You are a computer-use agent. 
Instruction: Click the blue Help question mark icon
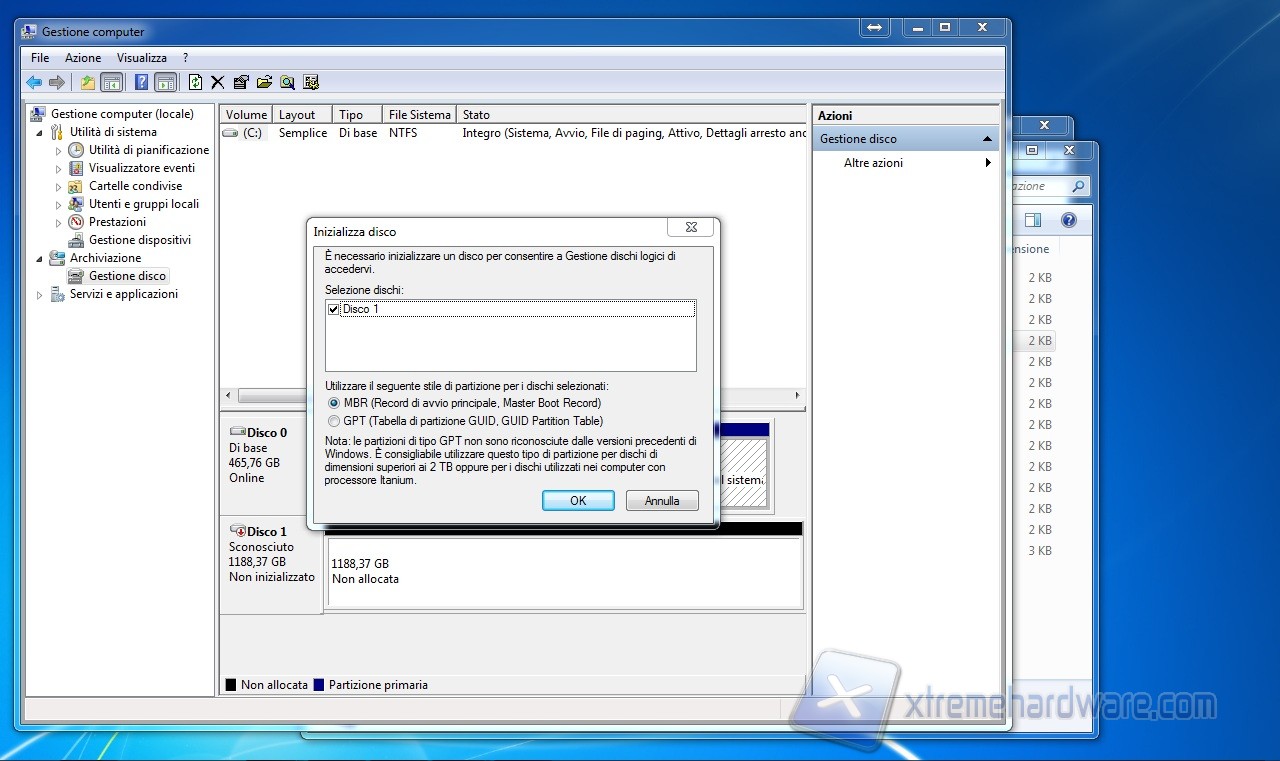141,83
